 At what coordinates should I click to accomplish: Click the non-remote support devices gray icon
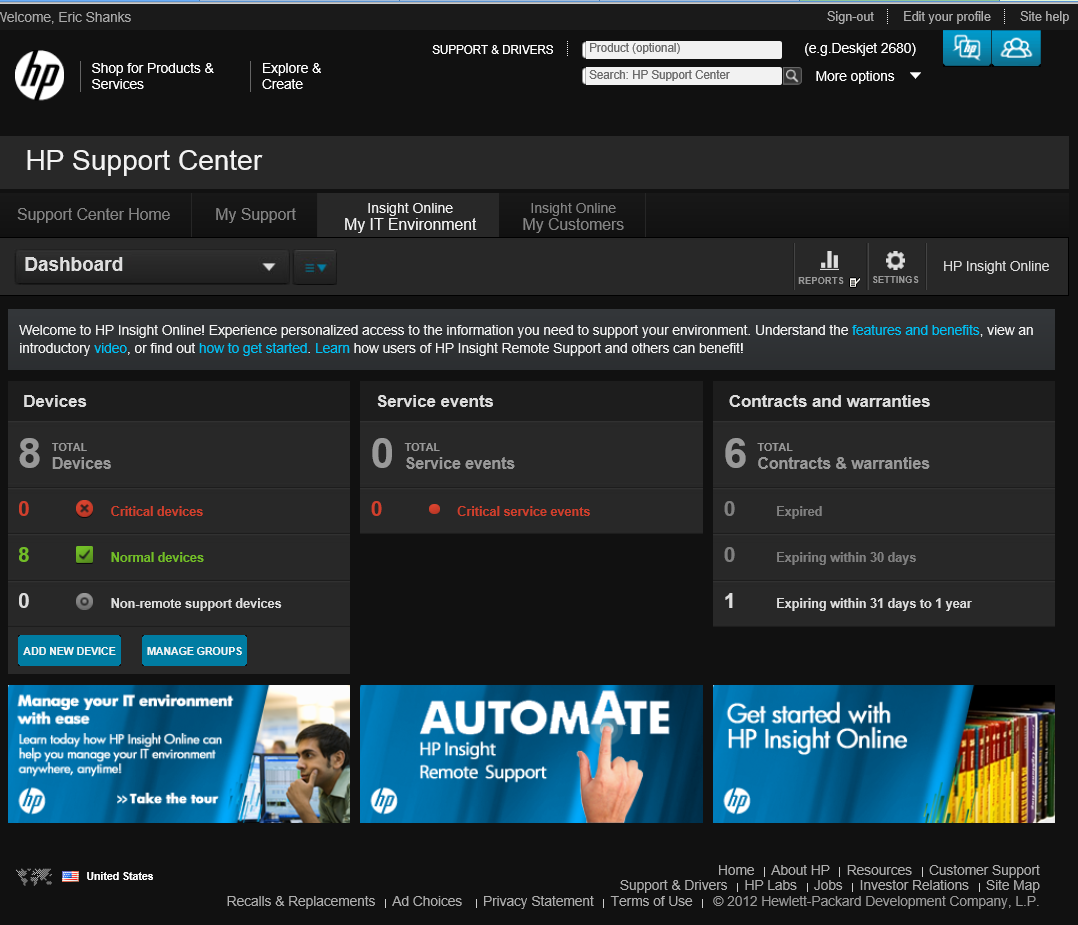[x=85, y=602]
